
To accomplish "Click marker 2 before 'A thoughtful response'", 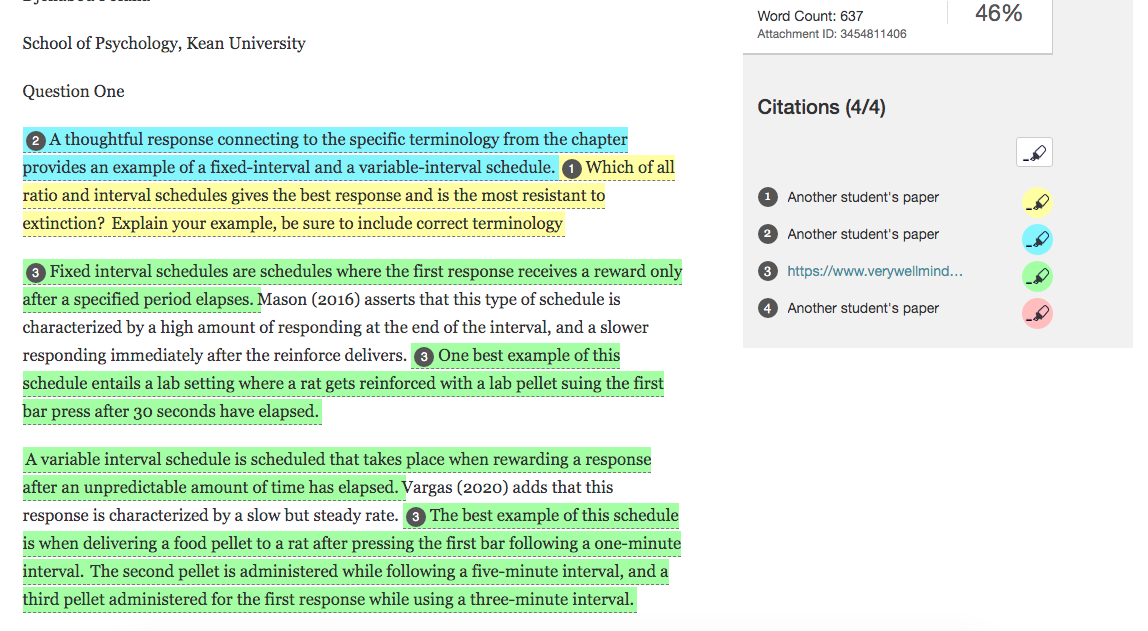I will click(x=36, y=141).
